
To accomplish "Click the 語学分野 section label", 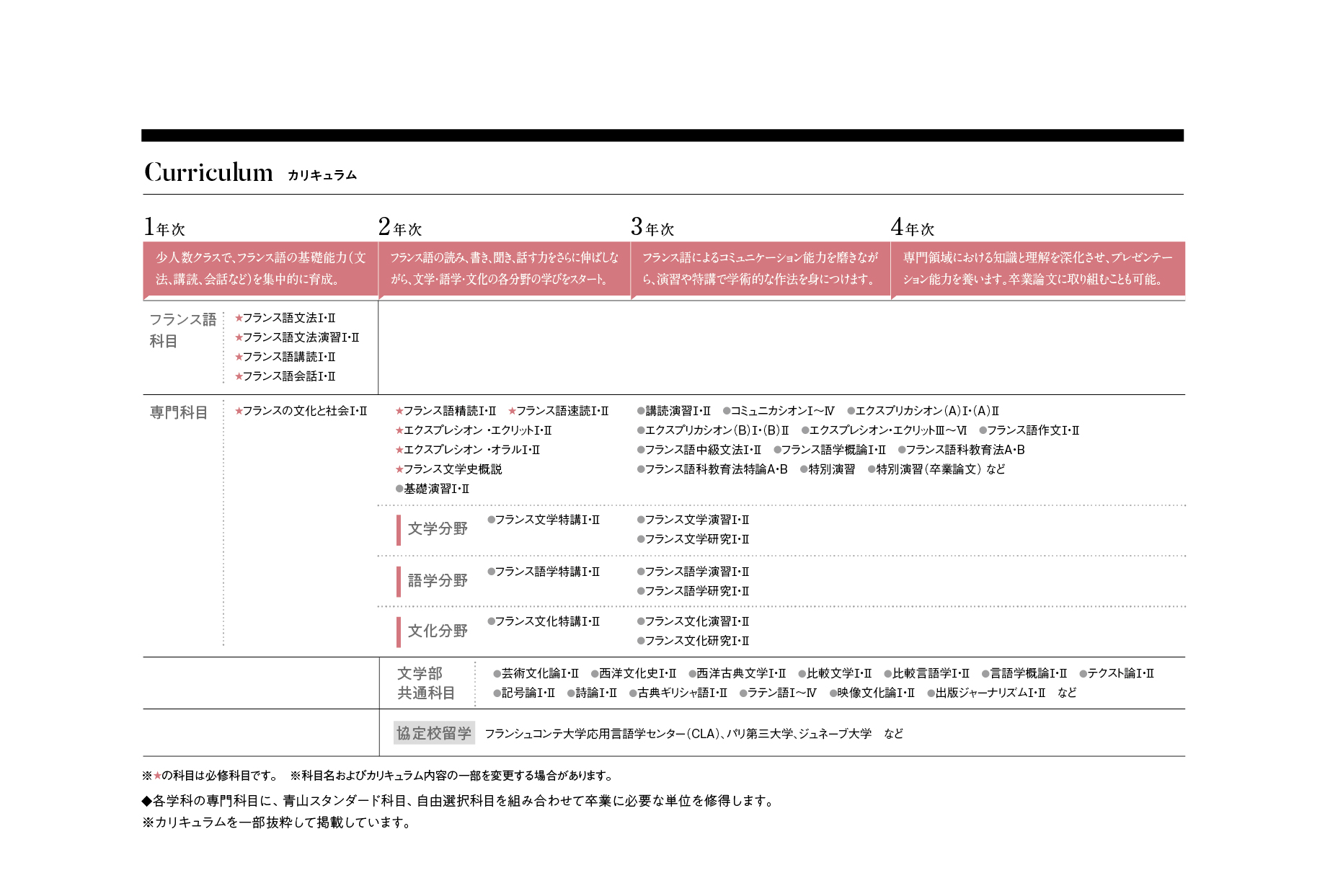I will [x=438, y=581].
